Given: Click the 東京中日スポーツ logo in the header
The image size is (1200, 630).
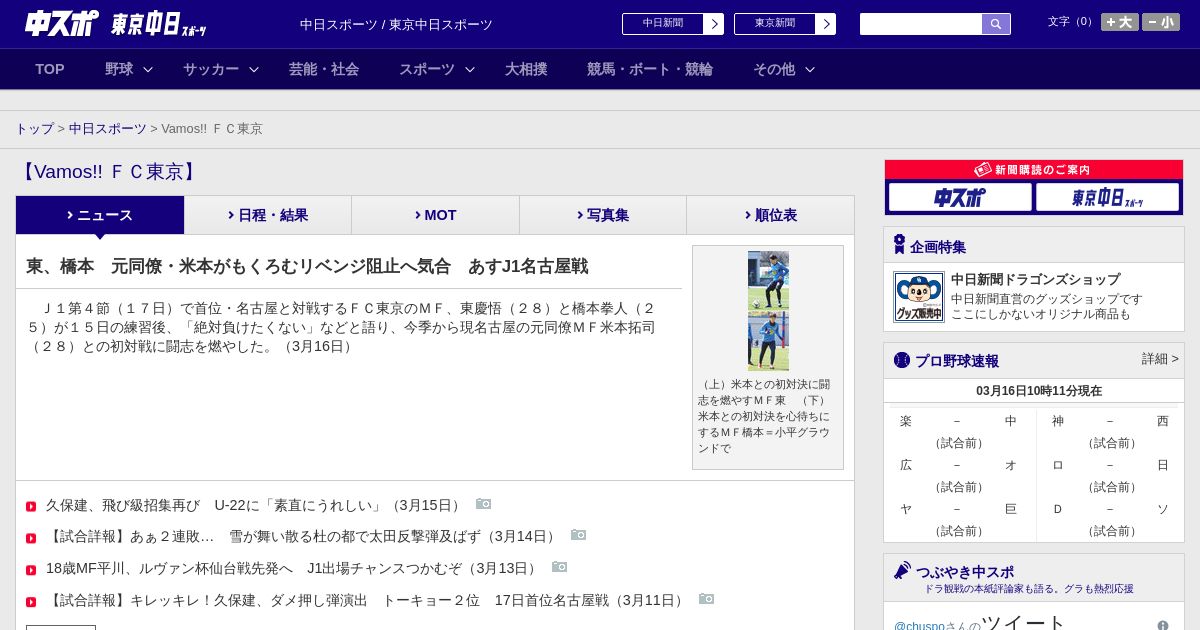Looking at the screenshot, I should click(x=159, y=25).
